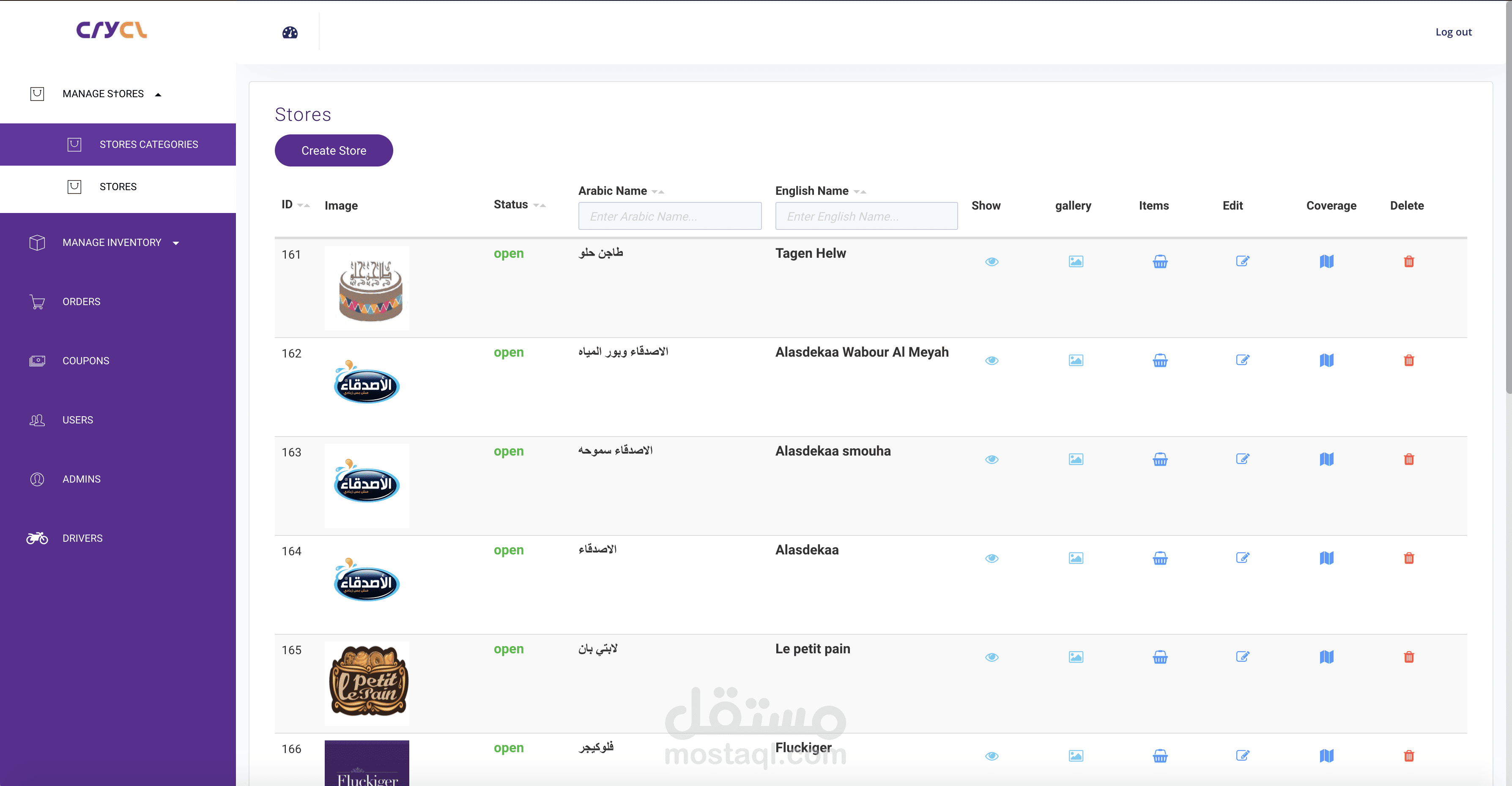The height and width of the screenshot is (786, 1512).
Task: Show the Alasdekaa smouha store with the eye icon
Action: 992,459
